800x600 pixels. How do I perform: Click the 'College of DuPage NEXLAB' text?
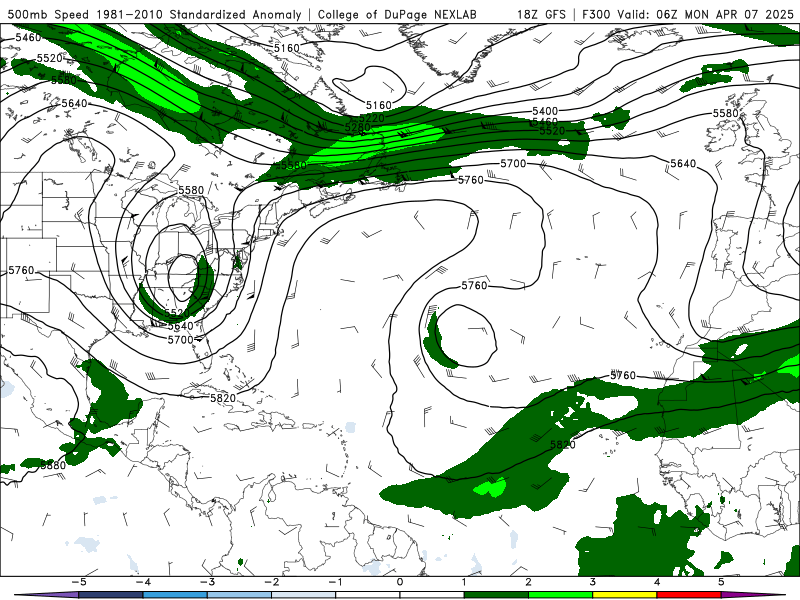tap(397, 14)
